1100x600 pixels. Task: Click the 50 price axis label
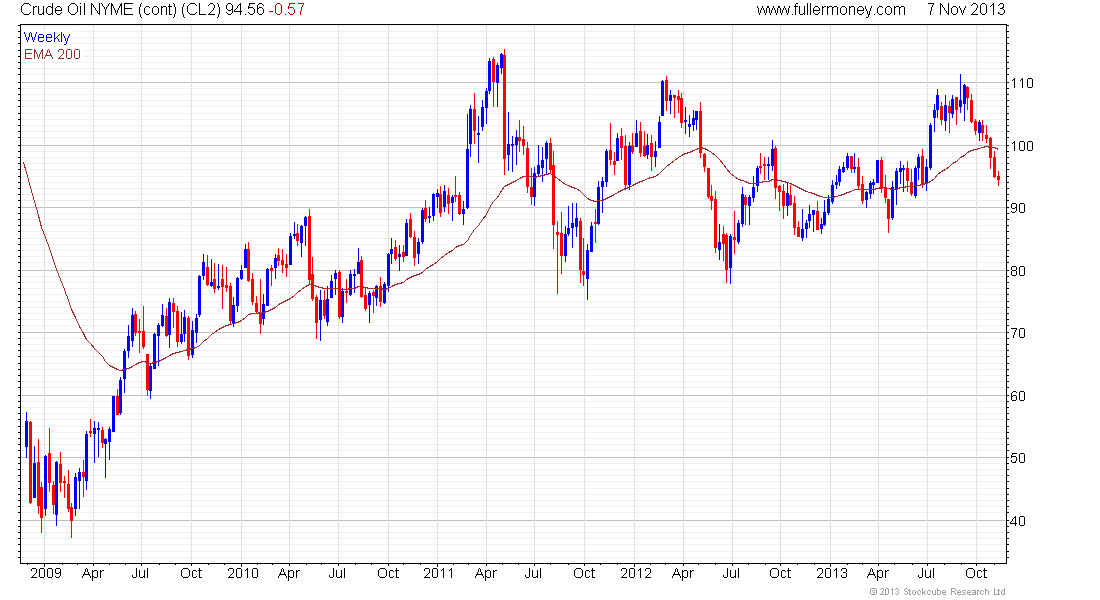tap(1018, 458)
